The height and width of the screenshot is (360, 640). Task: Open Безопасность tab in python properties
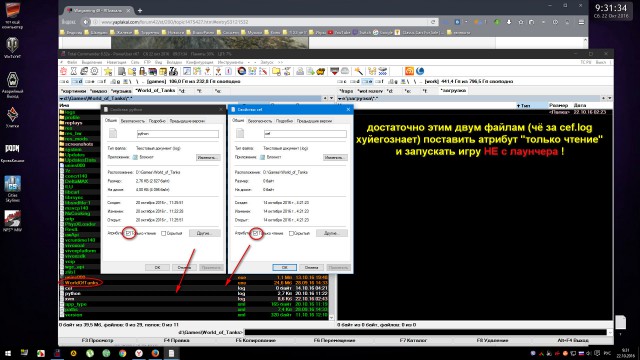[133, 121]
